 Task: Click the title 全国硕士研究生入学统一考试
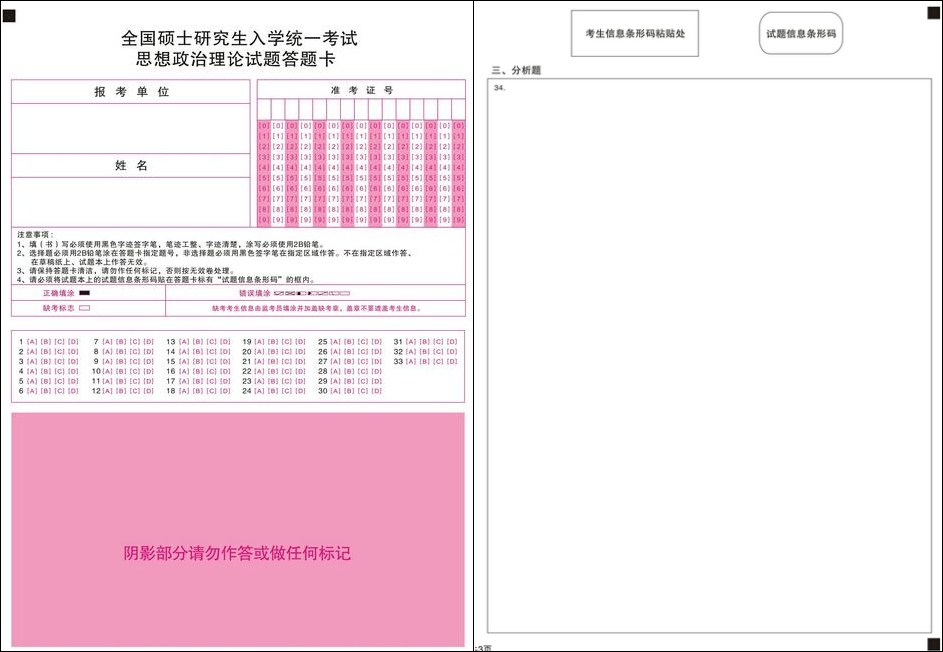click(239, 38)
